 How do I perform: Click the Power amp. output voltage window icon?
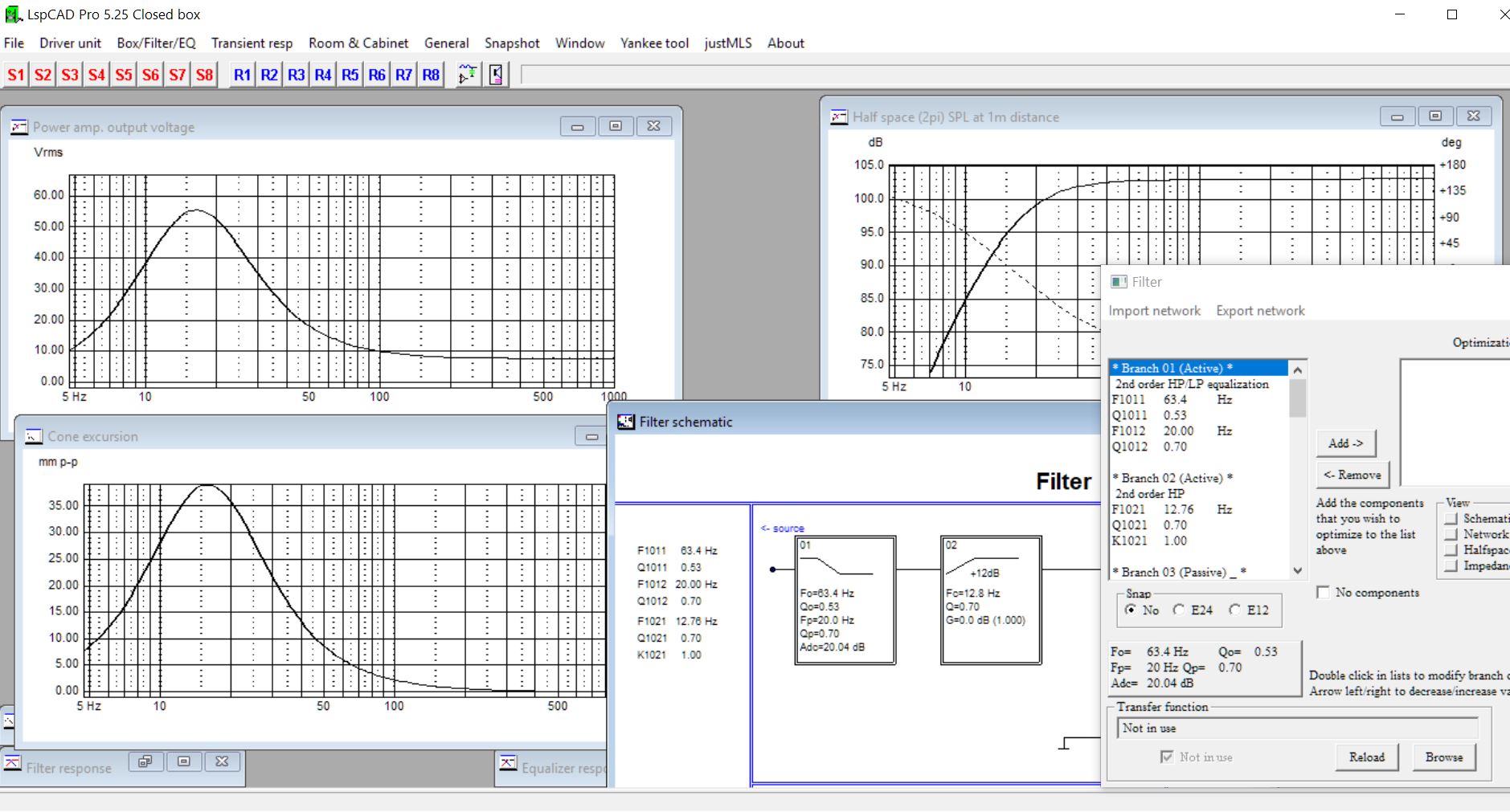coord(19,127)
